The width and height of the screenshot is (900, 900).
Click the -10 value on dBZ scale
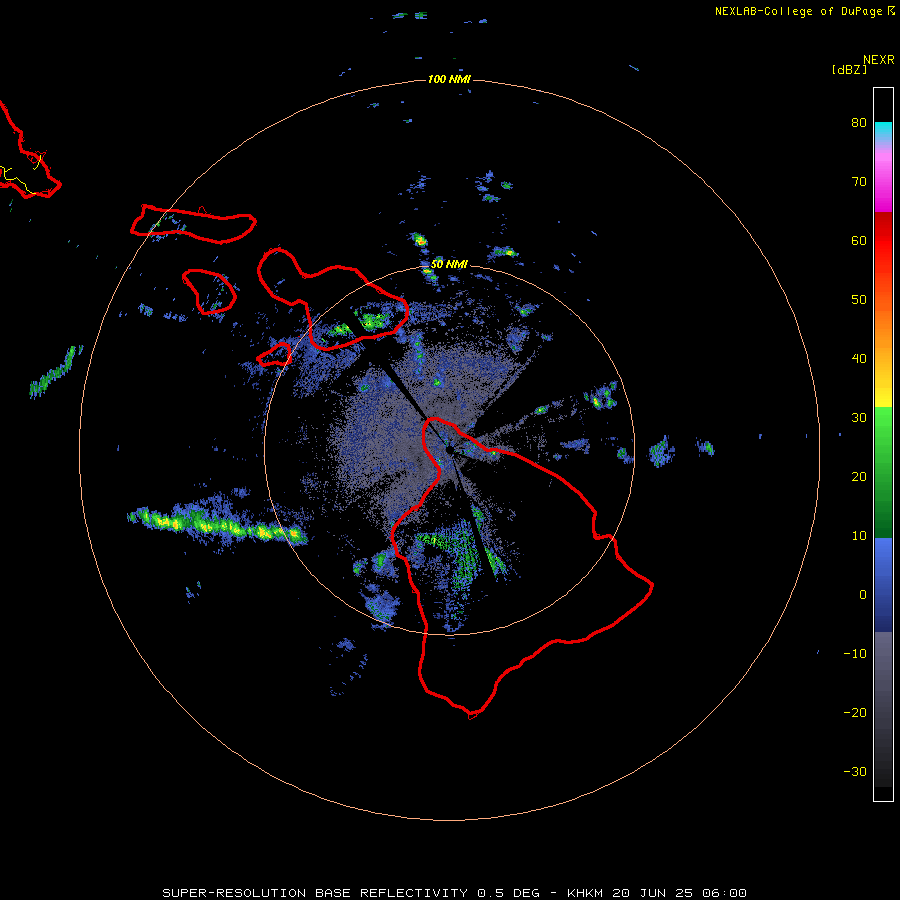click(x=855, y=654)
